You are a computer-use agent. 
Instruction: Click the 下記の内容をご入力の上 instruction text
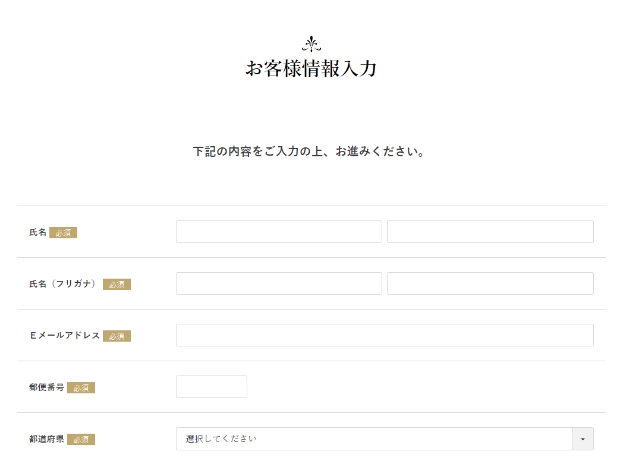point(311,152)
